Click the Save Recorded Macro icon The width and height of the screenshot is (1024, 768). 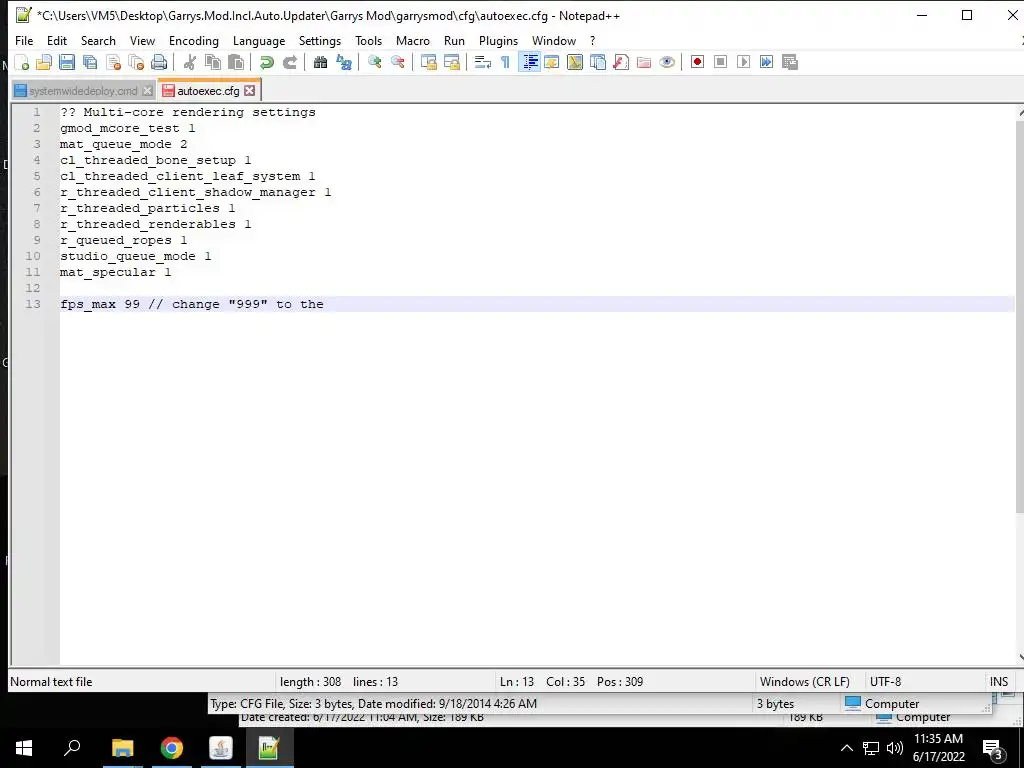pyautogui.click(x=790, y=62)
